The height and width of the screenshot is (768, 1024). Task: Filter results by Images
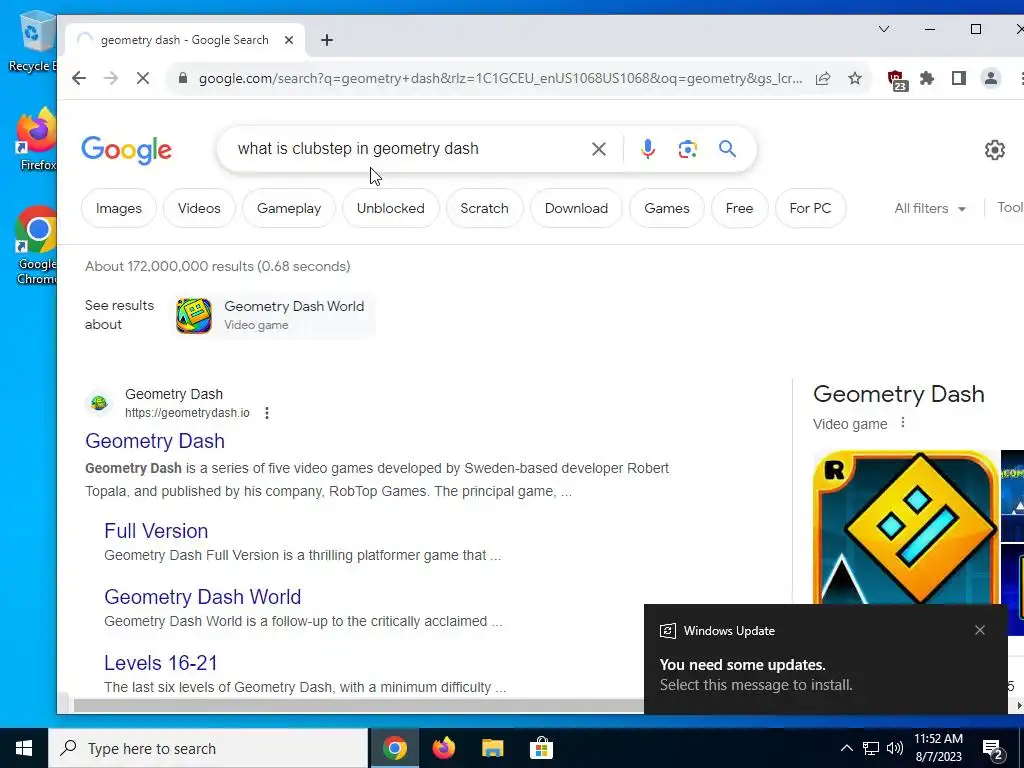119,208
